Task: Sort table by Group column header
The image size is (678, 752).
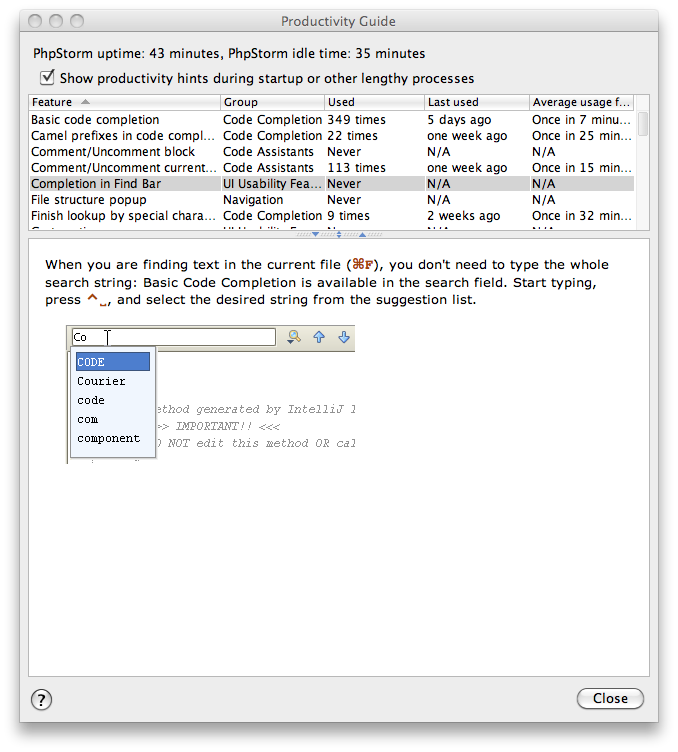Action: pyautogui.click(x=272, y=102)
